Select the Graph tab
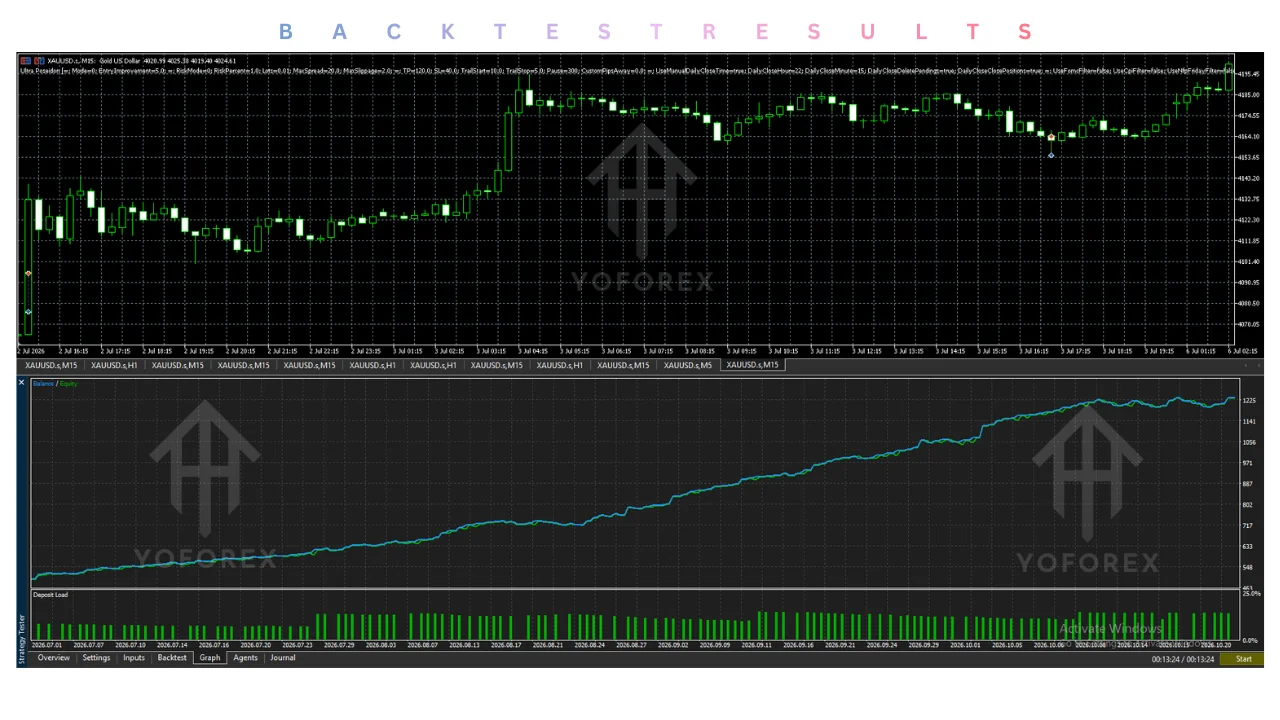The image size is (1280, 720). coord(210,658)
